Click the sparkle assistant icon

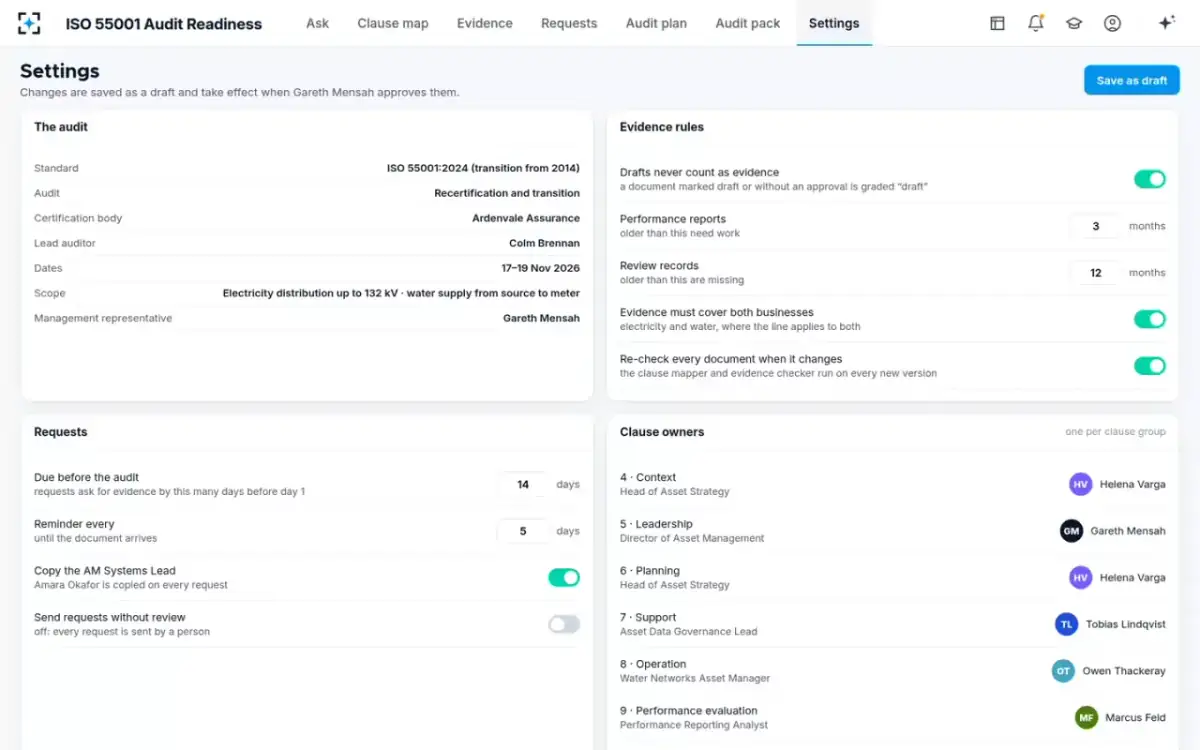(1166, 23)
